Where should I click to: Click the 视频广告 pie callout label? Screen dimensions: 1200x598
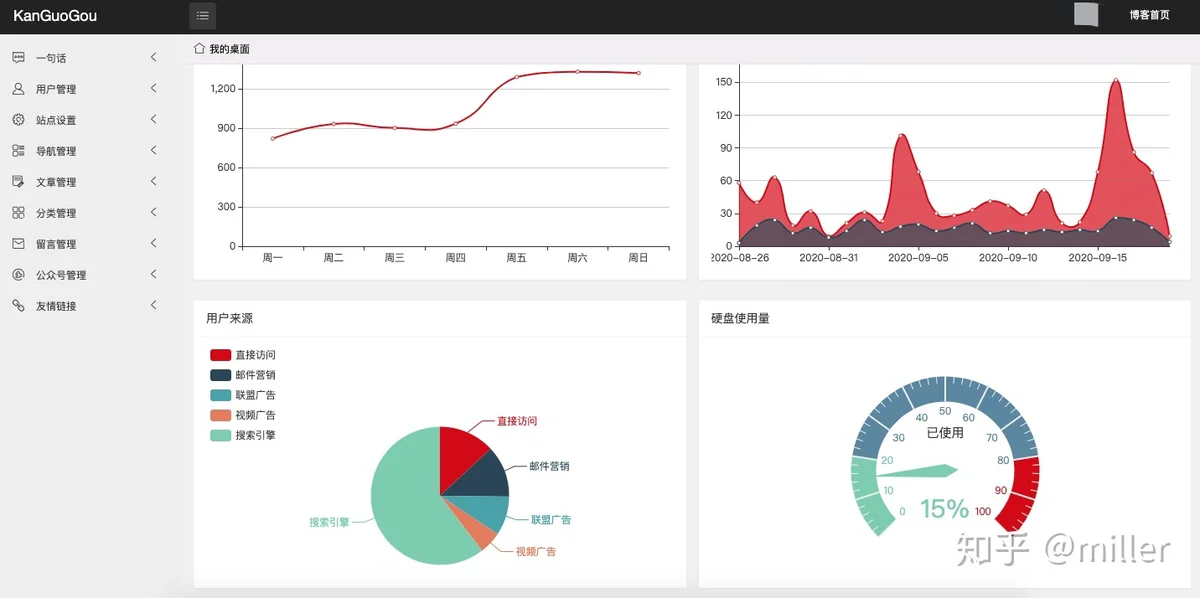coord(536,551)
